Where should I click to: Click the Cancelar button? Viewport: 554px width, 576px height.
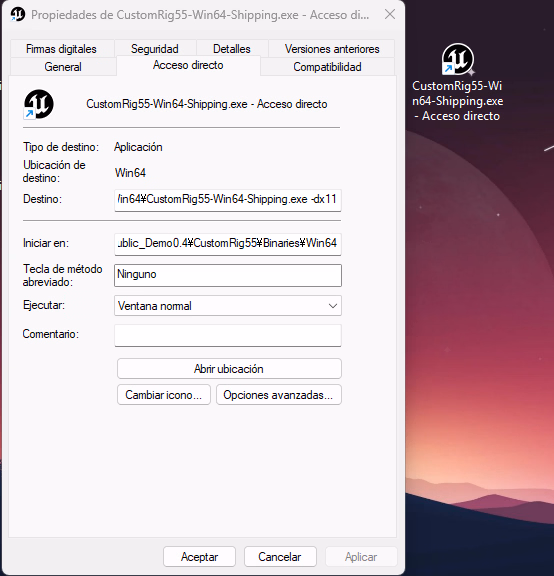280,557
